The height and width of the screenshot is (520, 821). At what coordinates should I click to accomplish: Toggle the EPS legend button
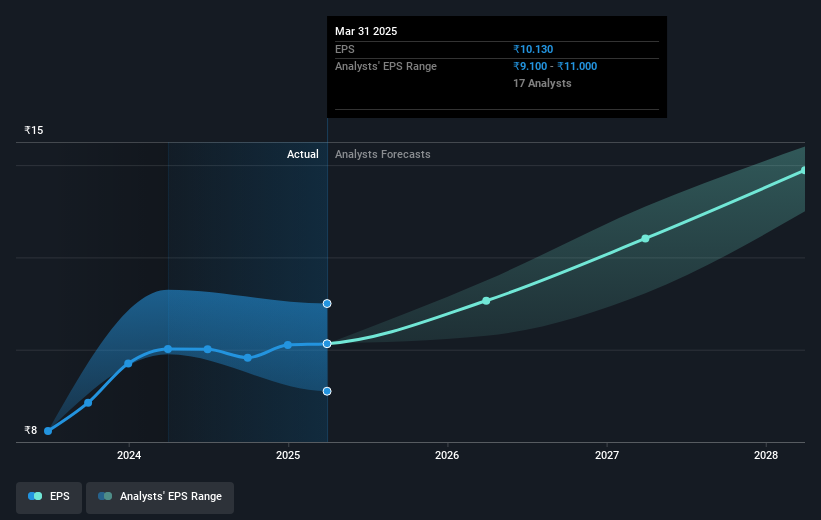pyautogui.click(x=49, y=497)
